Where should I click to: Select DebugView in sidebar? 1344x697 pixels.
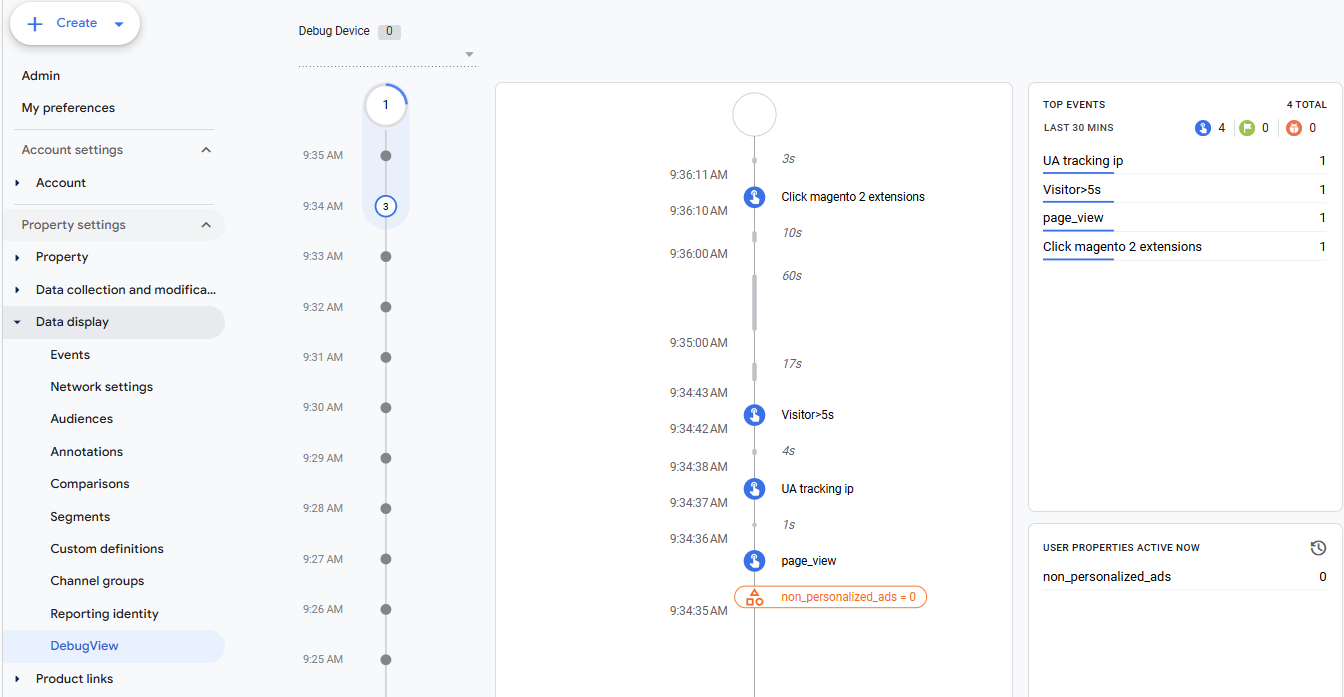pyautogui.click(x=85, y=646)
